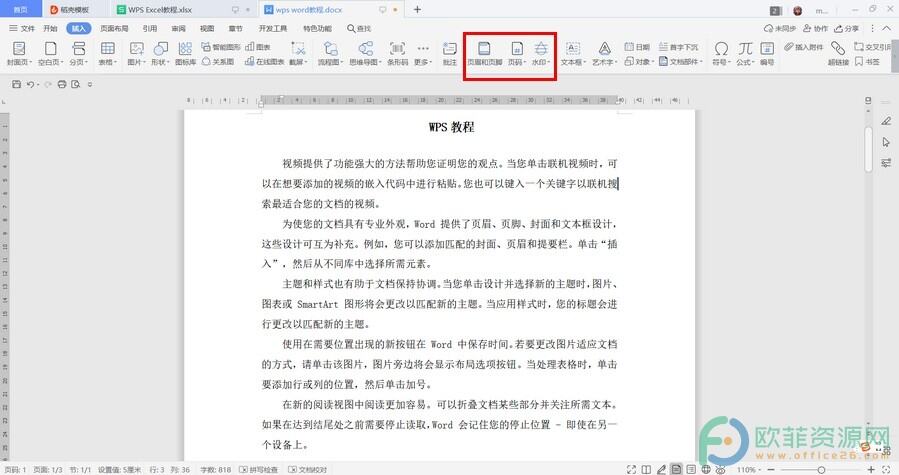The height and width of the screenshot is (475, 899).
Task: Open the 思维导图 mind map tool
Action: coord(366,53)
